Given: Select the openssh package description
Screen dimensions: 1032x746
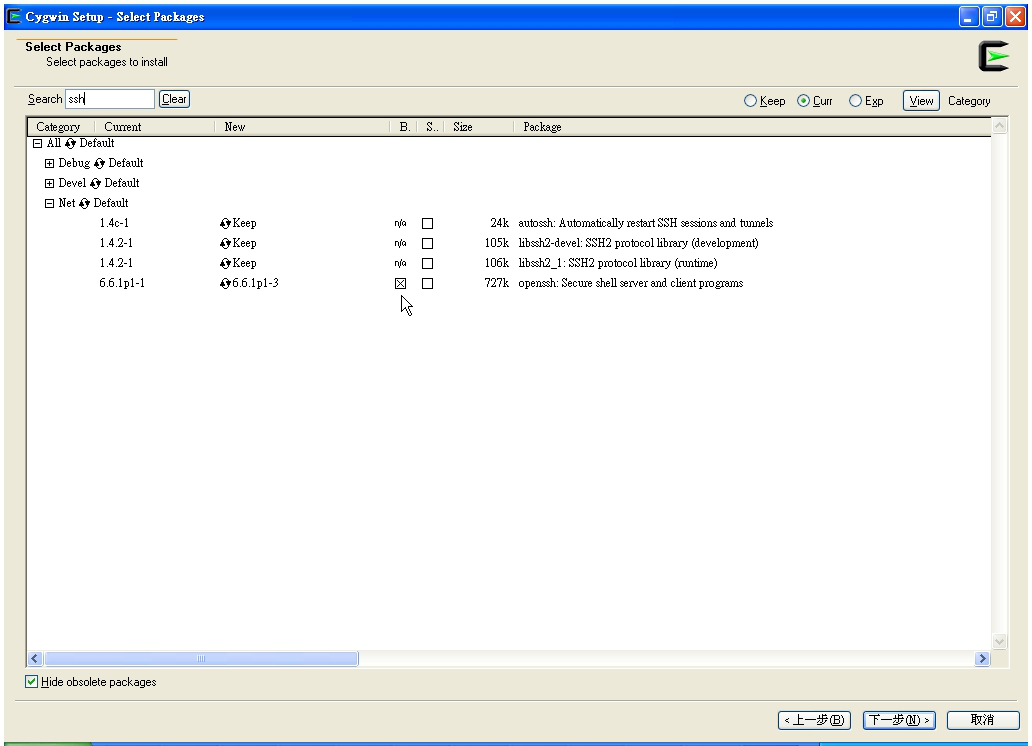Looking at the screenshot, I should pos(631,283).
